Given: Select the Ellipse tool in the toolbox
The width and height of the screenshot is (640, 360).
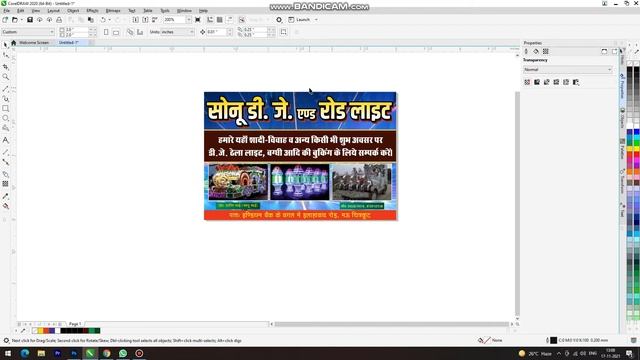Looking at the screenshot, I should click(5, 118).
